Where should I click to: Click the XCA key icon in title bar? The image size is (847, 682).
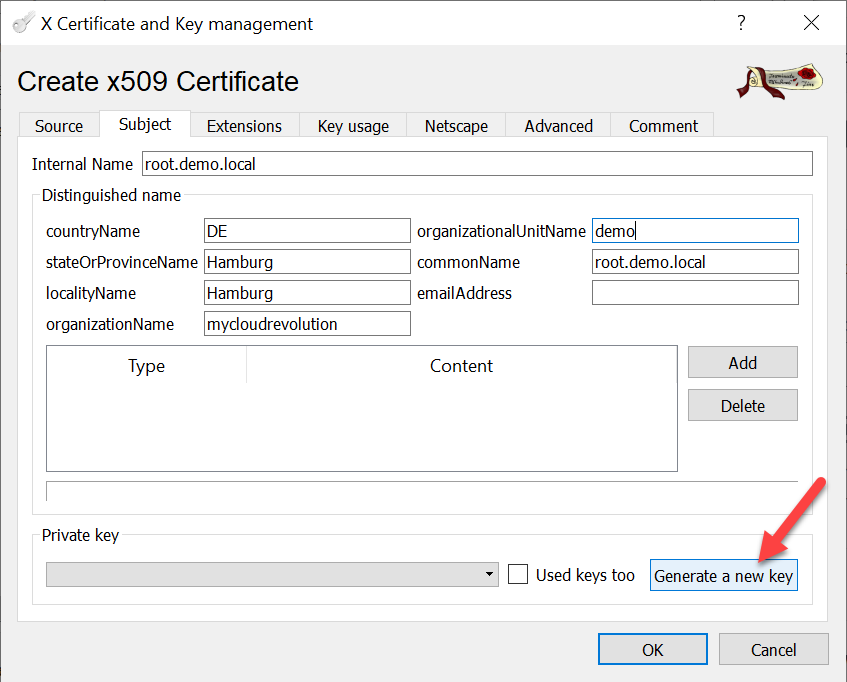22,23
